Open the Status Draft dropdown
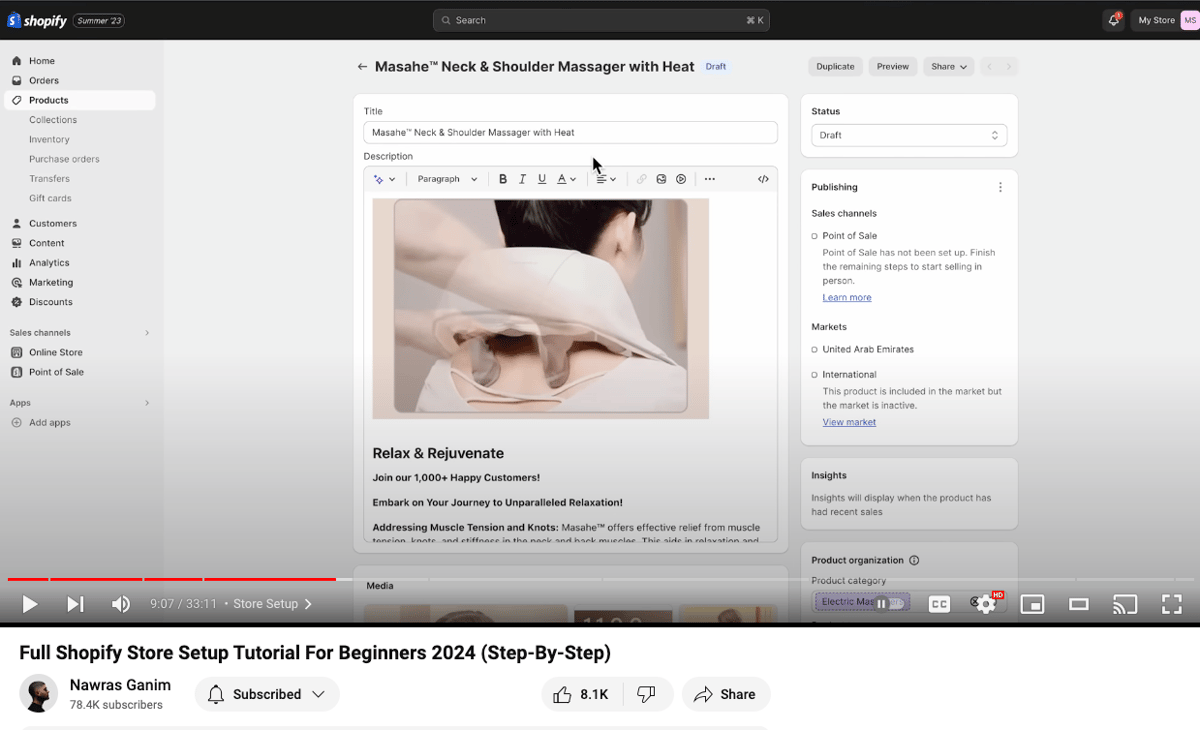The image size is (1200, 730). point(909,135)
